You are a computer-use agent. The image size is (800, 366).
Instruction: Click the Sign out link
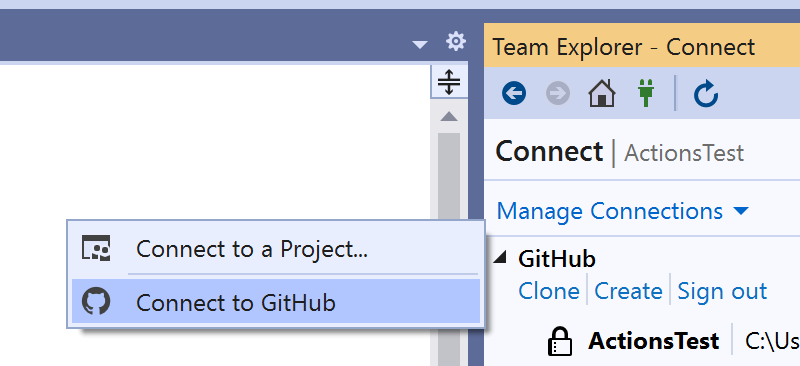tap(722, 291)
